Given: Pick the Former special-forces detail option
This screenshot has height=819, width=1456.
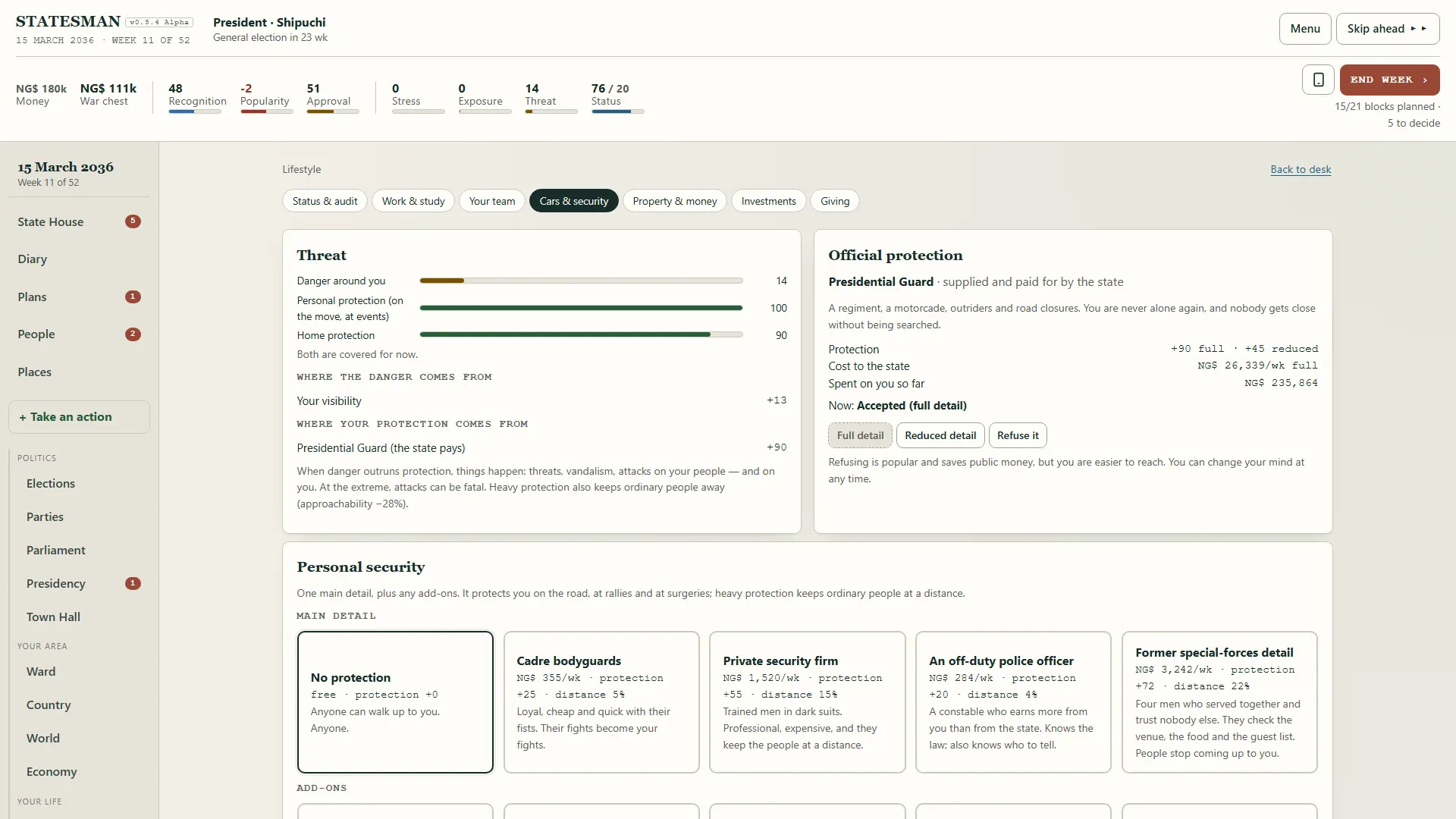Looking at the screenshot, I should (x=1219, y=702).
